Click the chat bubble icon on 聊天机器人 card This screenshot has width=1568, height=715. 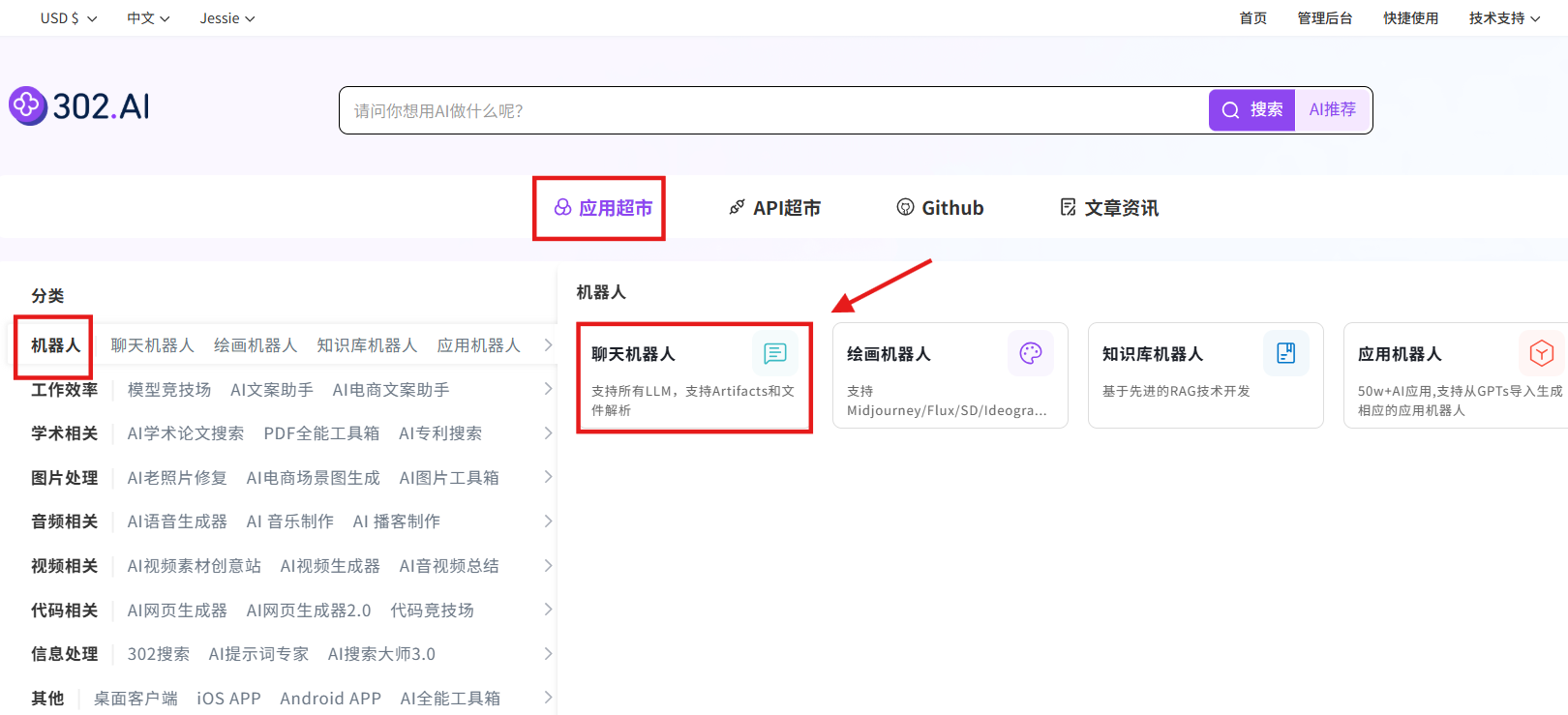coord(775,354)
